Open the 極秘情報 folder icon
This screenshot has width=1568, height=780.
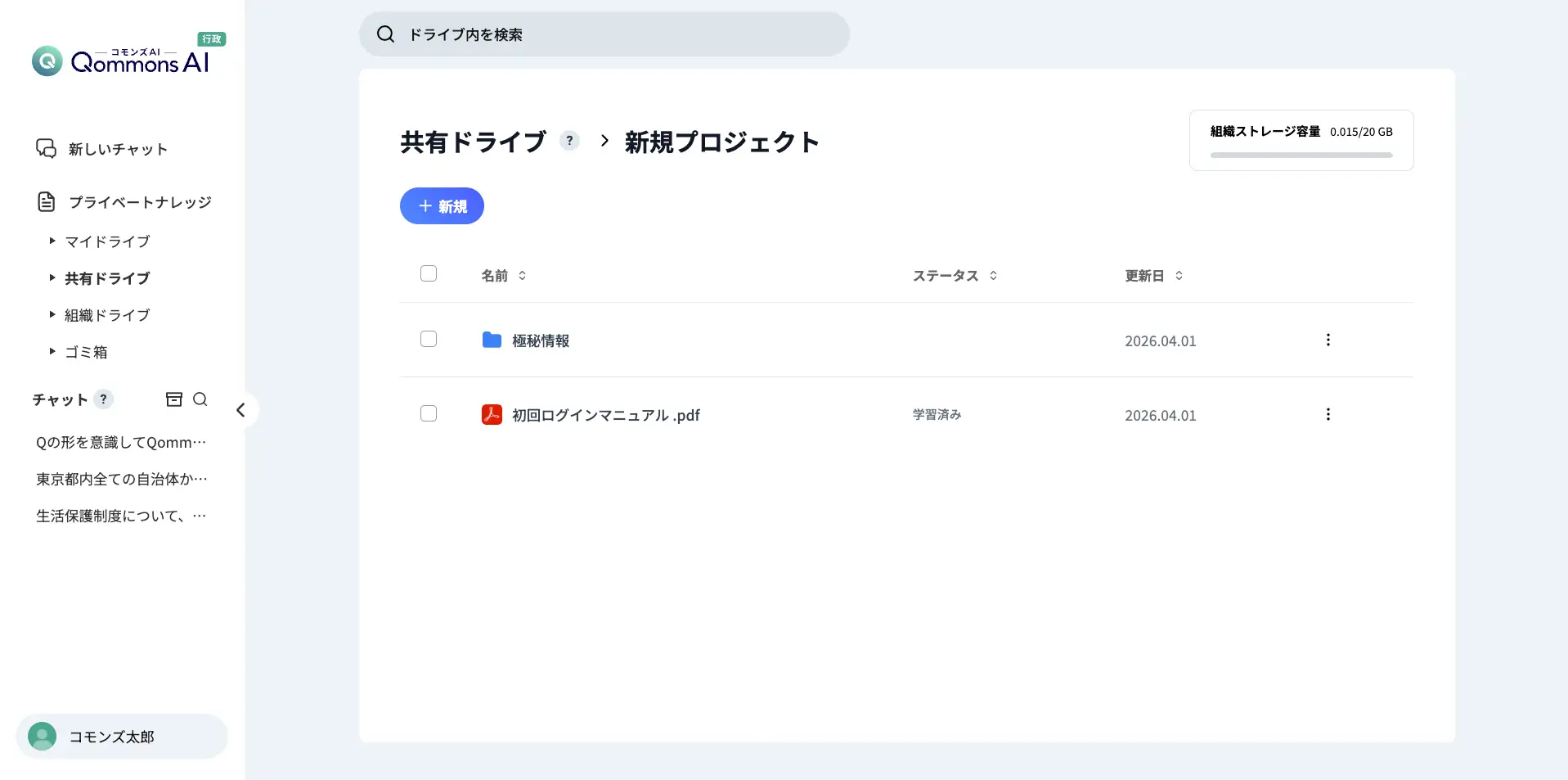[491, 340]
